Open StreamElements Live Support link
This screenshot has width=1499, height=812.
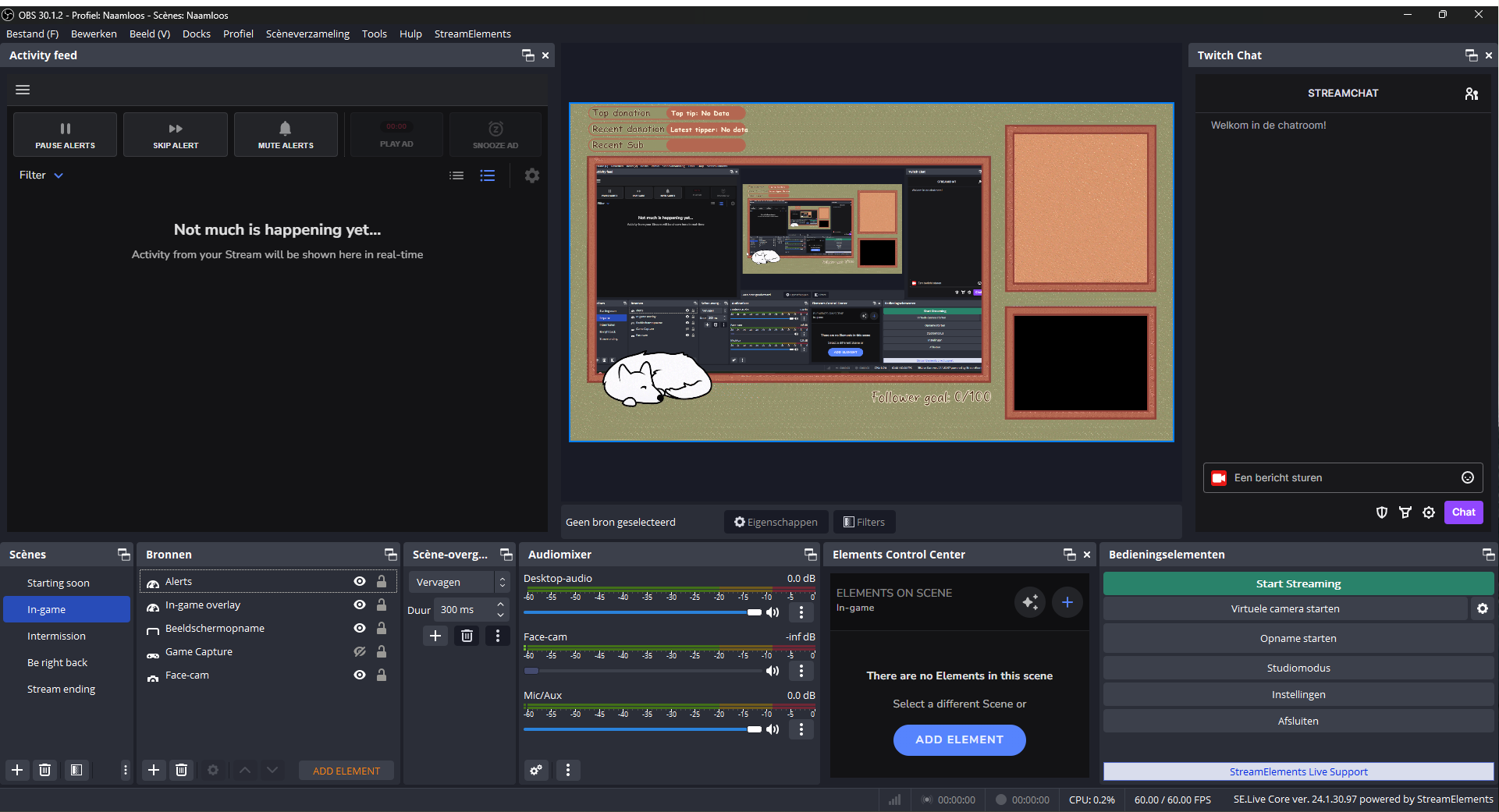tap(1298, 771)
